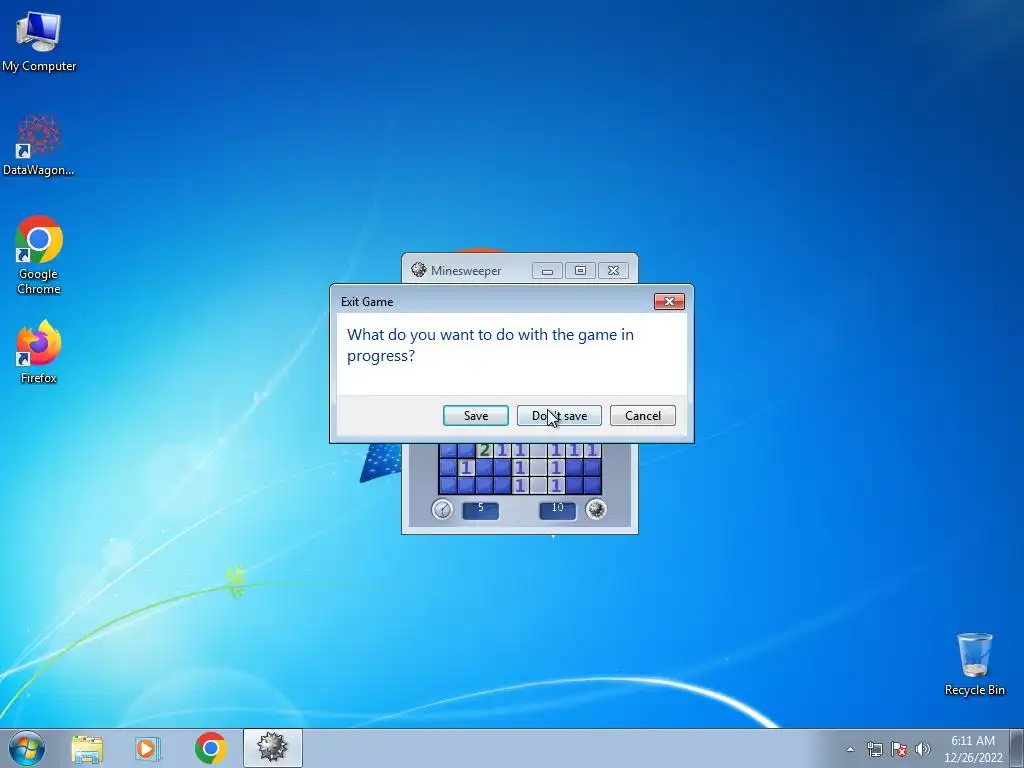
Task: Open Windows Explorer from the taskbar
Action: [87, 748]
